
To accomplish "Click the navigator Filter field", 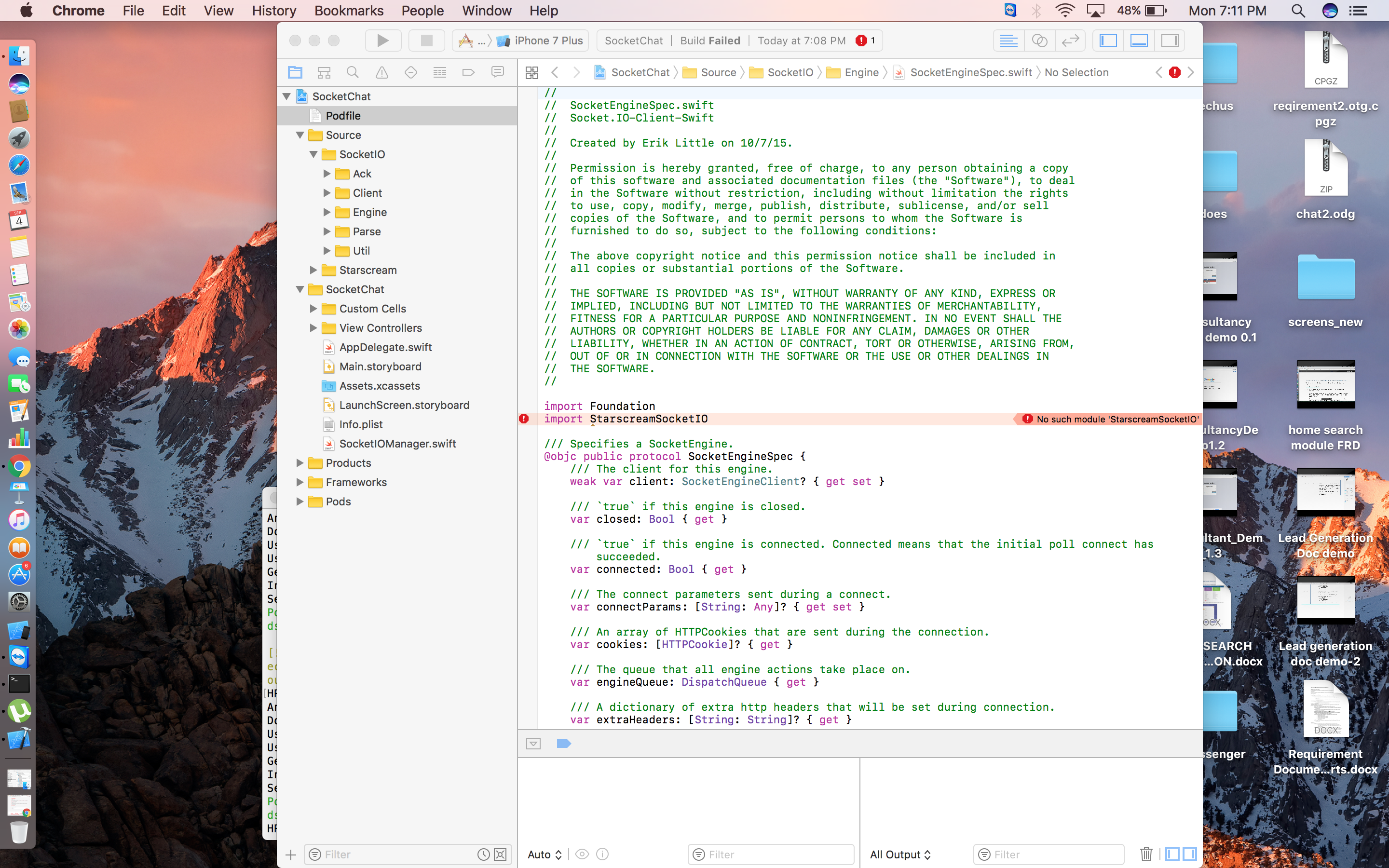I will click(x=398, y=854).
